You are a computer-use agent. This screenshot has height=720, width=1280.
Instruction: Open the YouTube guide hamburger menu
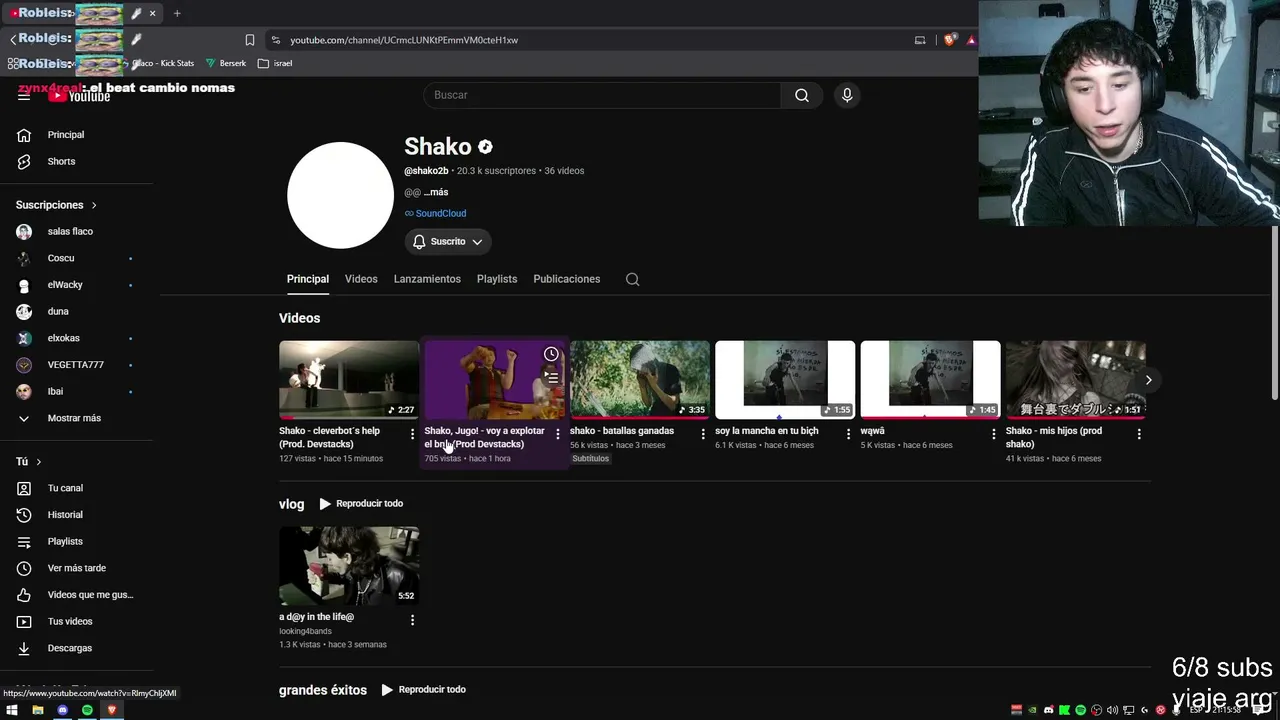pos(24,95)
